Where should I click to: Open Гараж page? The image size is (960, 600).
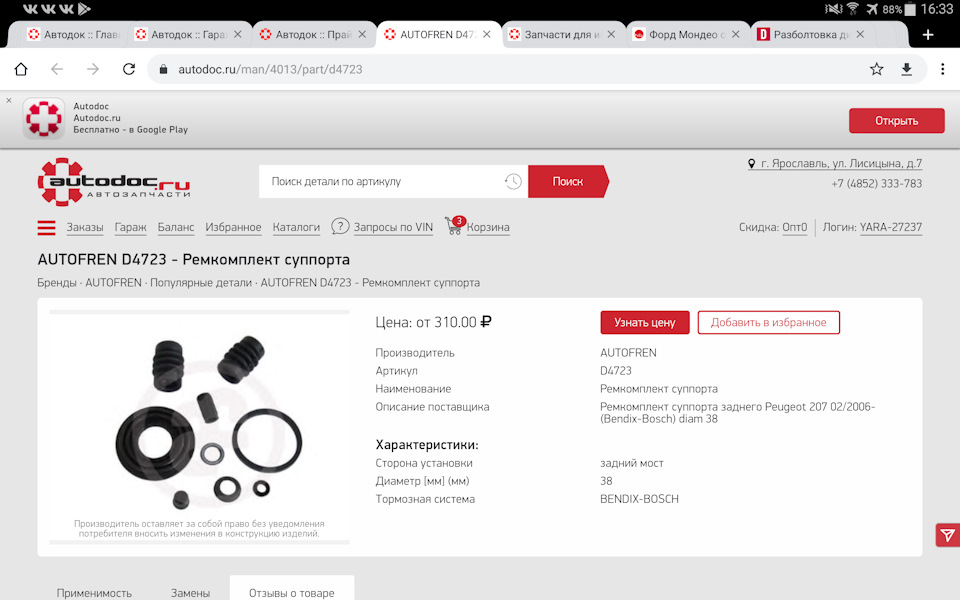coord(130,227)
